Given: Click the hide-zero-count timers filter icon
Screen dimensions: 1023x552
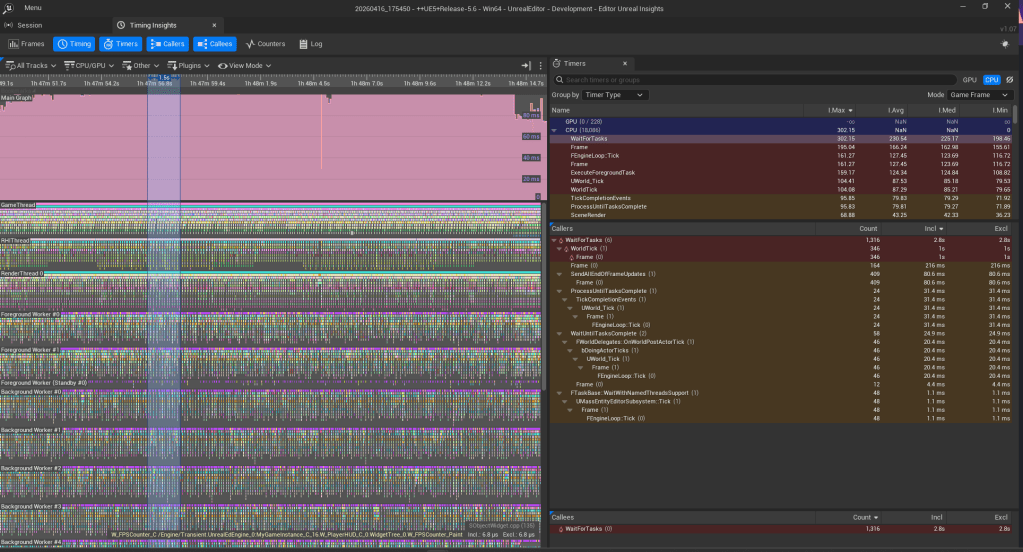Looking at the screenshot, I should point(1010,79).
